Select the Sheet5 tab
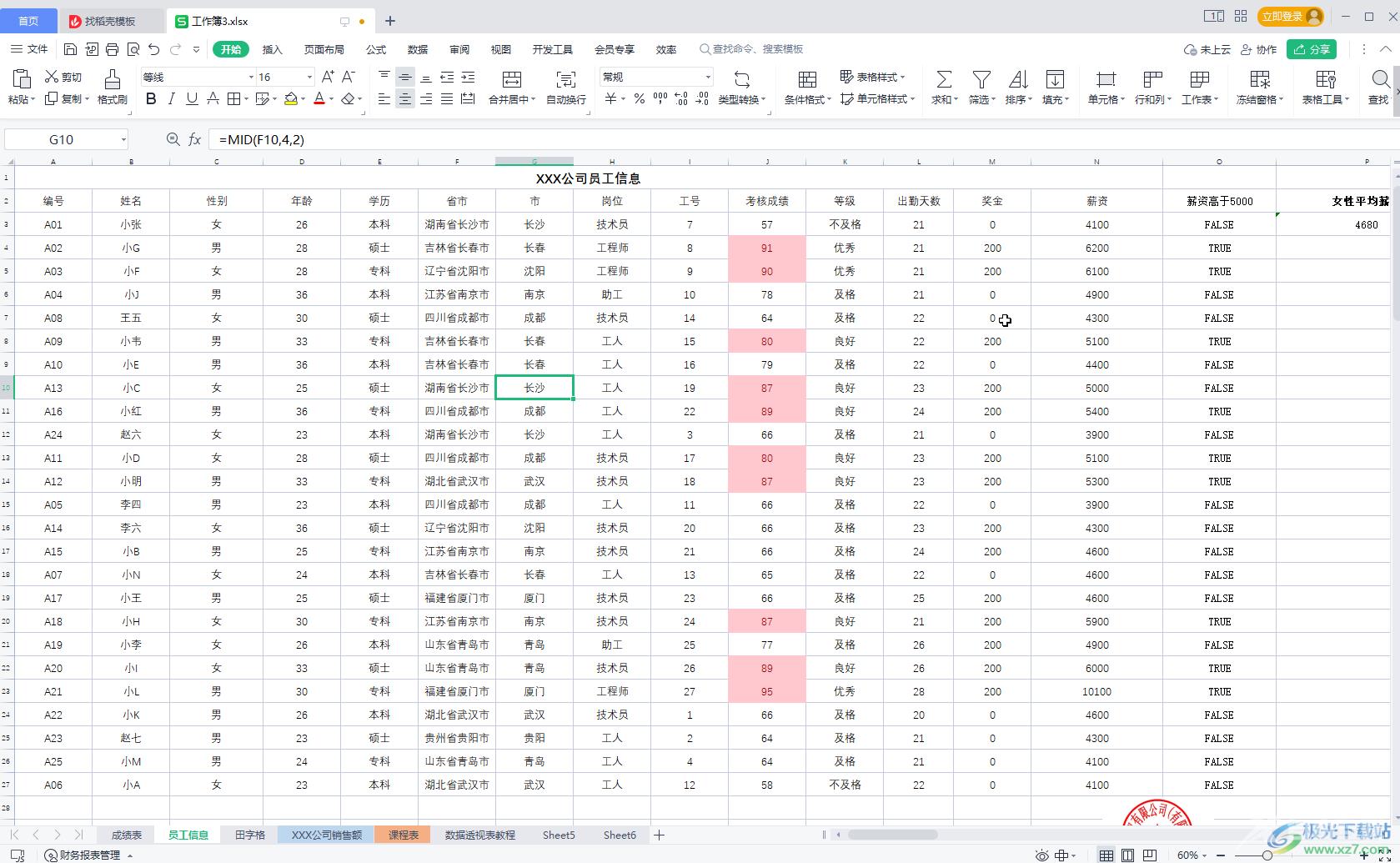 (x=559, y=835)
